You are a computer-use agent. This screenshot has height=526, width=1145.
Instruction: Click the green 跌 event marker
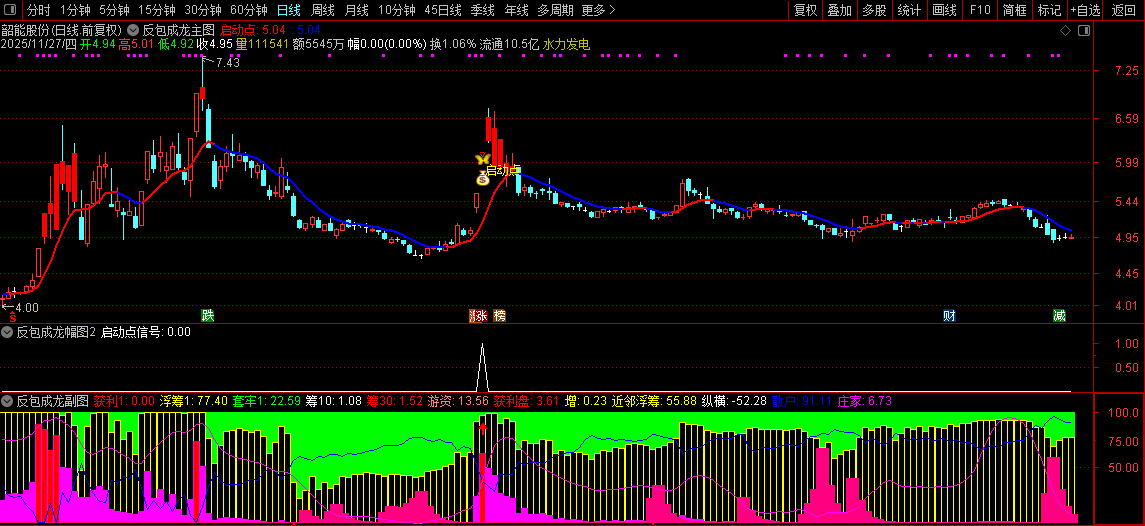(x=207, y=316)
